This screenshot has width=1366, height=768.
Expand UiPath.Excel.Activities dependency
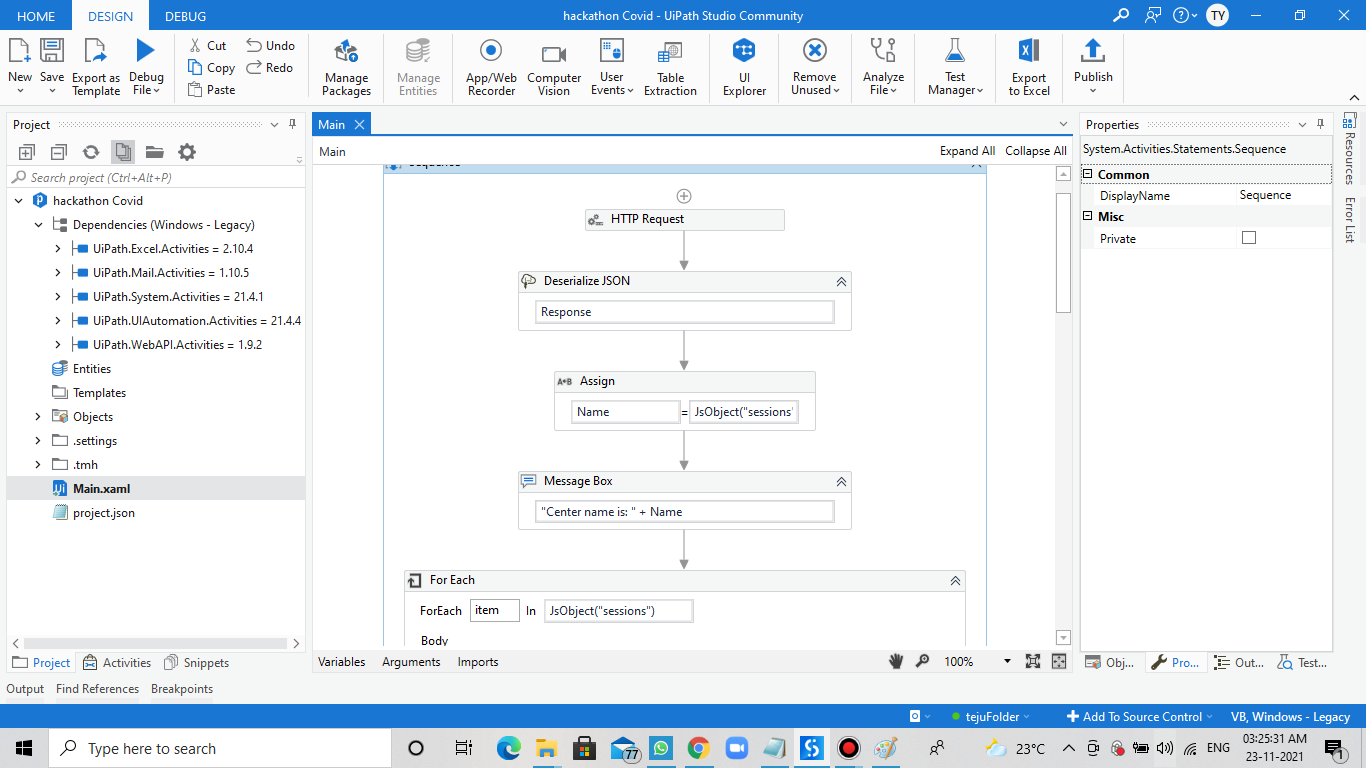coord(58,249)
